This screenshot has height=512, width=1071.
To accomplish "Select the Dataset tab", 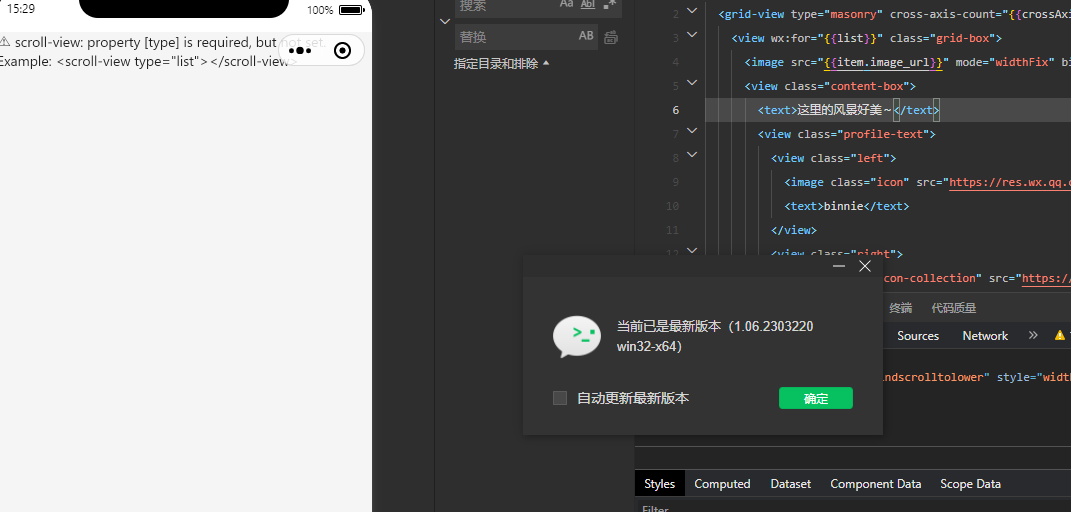I will click(x=790, y=483).
